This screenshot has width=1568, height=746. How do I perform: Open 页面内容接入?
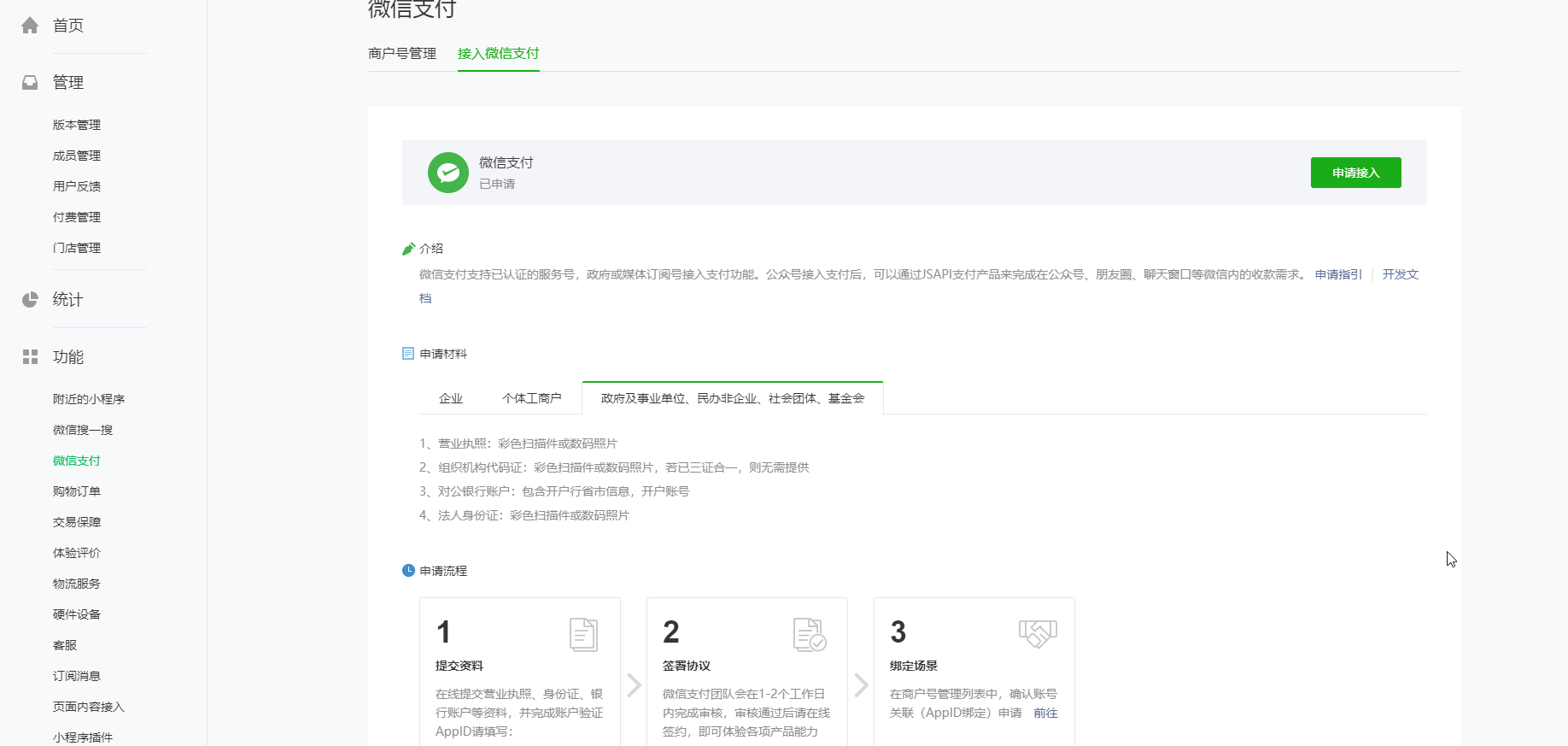pyautogui.click(x=89, y=707)
